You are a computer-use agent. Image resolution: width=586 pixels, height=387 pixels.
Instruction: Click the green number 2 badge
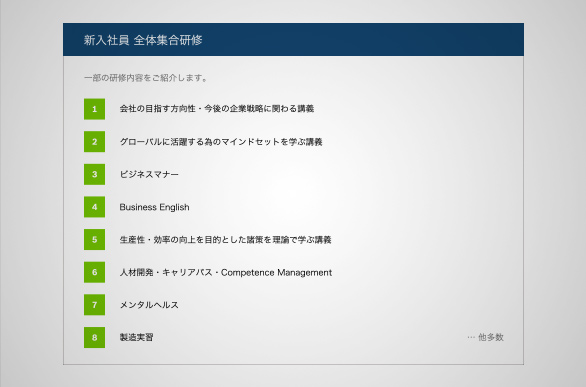tap(94, 142)
